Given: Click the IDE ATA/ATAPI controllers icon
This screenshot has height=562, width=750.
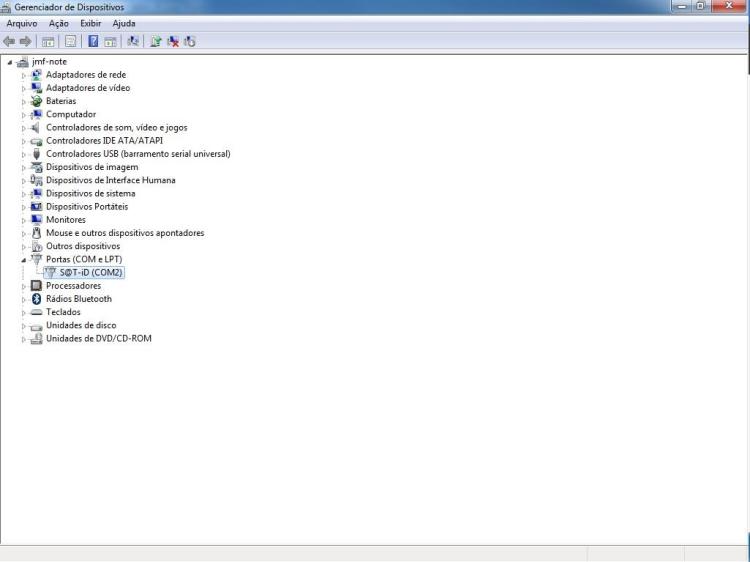Looking at the screenshot, I should [x=36, y=141].
